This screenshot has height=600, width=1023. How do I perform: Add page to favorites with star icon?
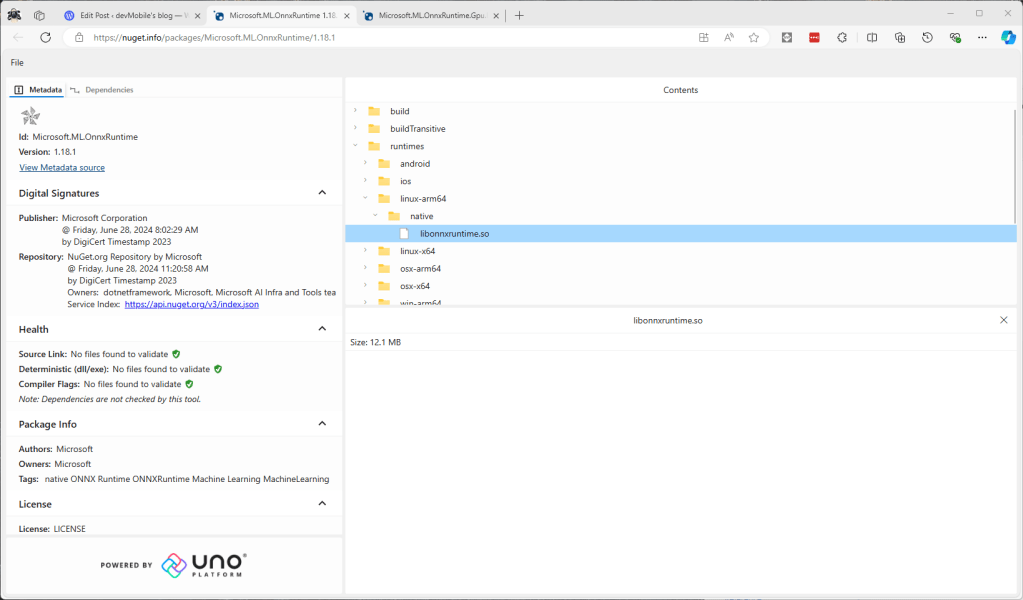pos(754,37)
